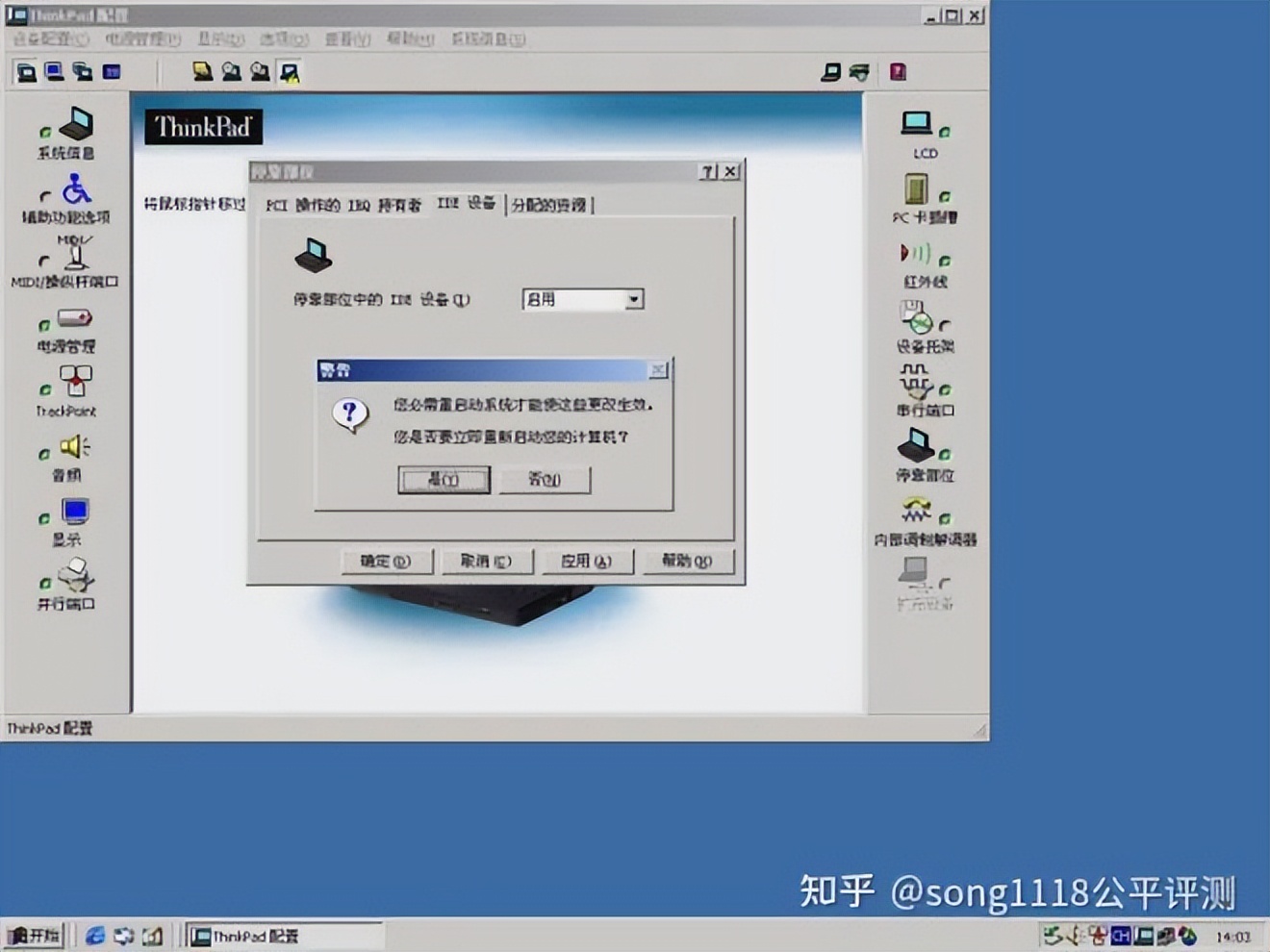Click 否(N) in the warning dialog
The height and width of the screenshot is (952, 1270).
click(x=545, y=479)
